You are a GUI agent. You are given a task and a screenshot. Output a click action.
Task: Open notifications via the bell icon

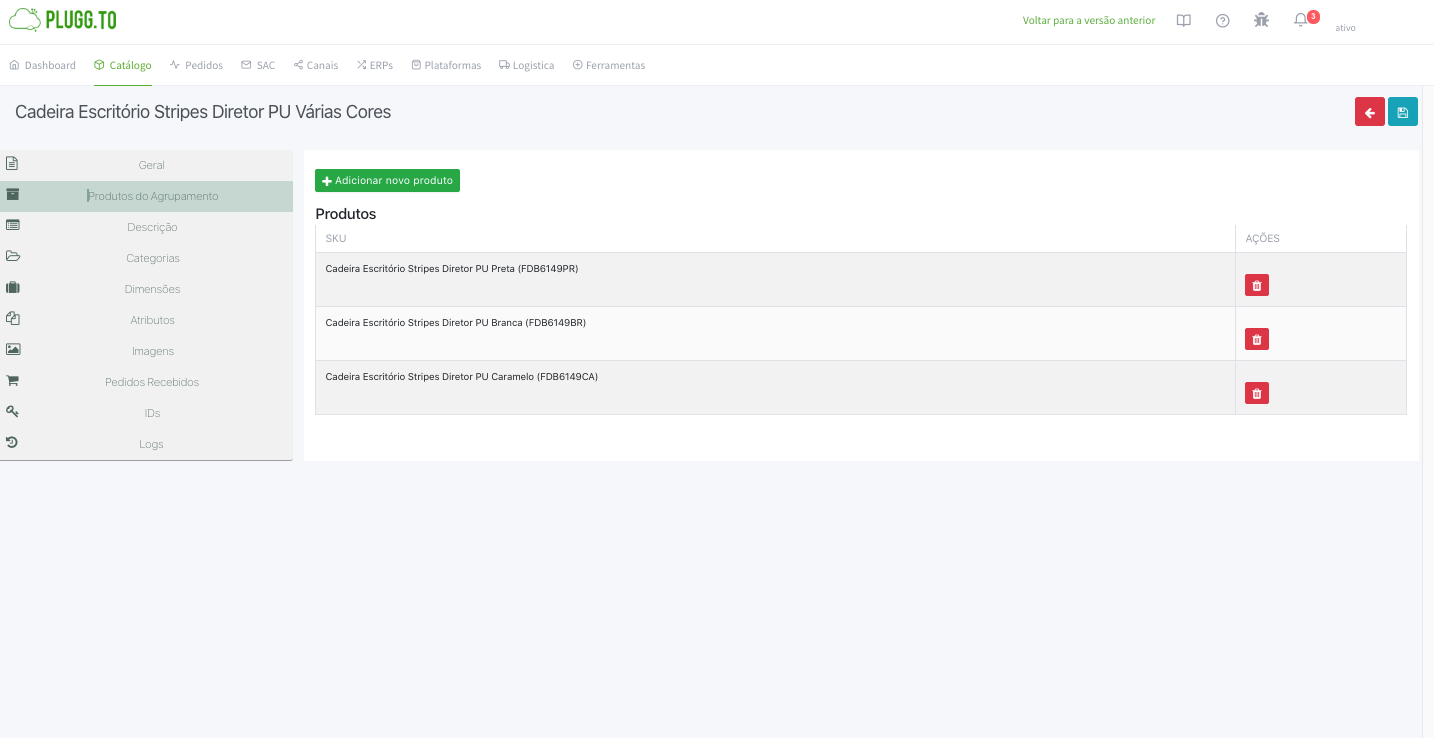point(1299,20)
